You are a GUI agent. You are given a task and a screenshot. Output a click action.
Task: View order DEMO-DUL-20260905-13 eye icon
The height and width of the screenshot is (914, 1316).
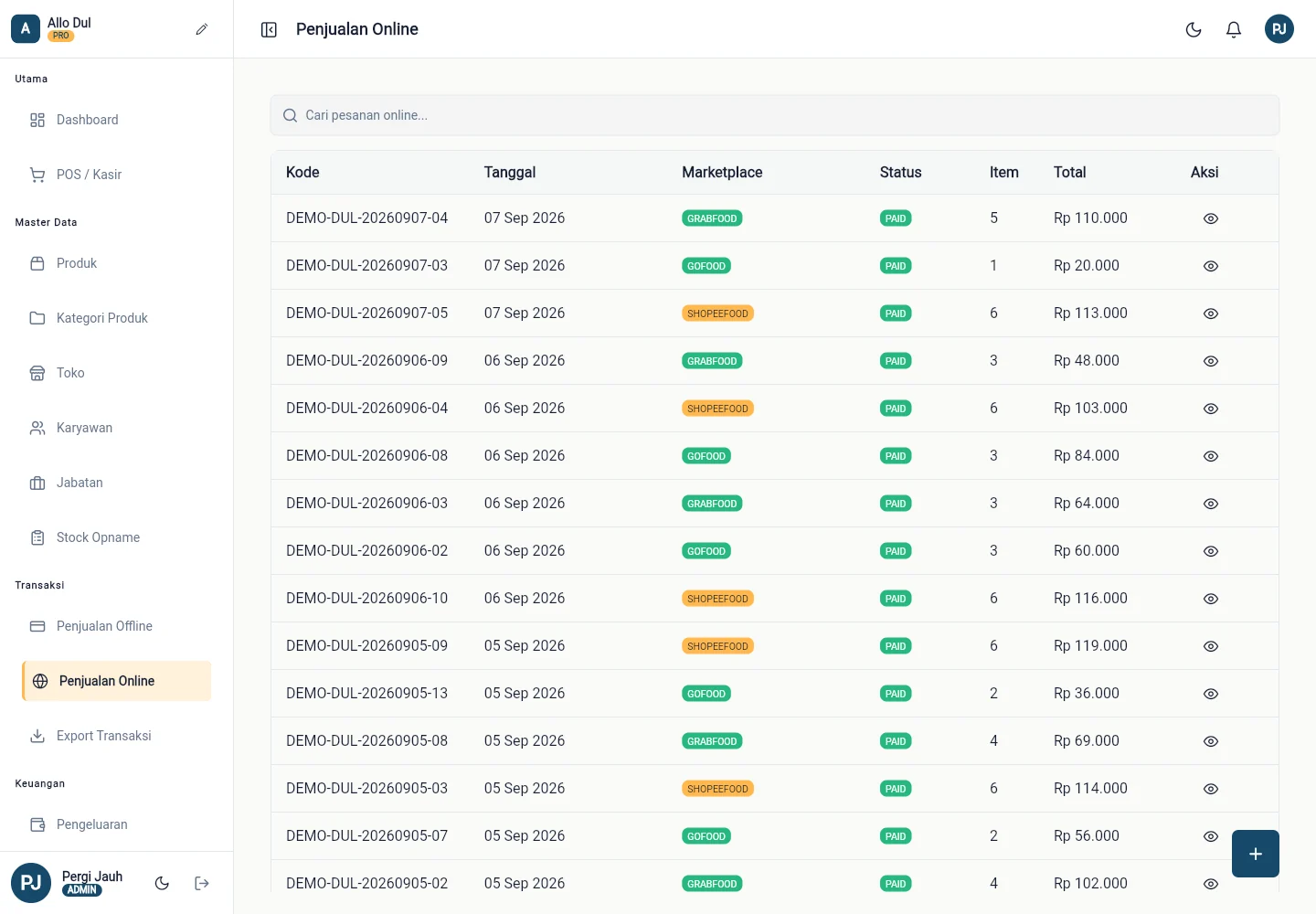pyautogui.click(x=1211, y=694)
